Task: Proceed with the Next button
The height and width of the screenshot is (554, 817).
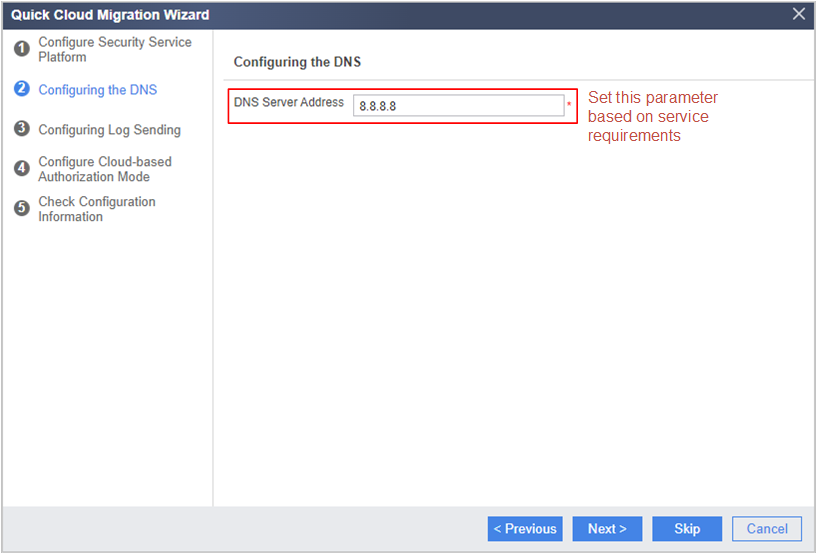Action: [607, 529]
